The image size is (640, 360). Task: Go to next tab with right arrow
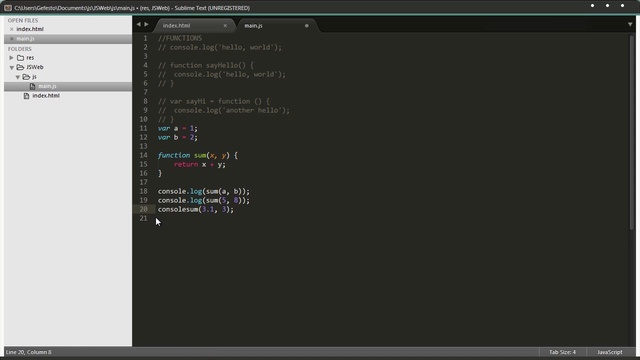pyautogui.click(x=147, y=24)
